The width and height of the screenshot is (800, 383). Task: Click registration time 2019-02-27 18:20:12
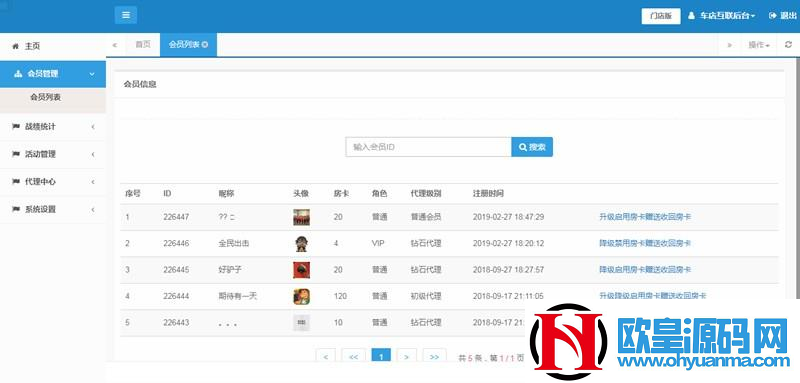coord(508,244)
